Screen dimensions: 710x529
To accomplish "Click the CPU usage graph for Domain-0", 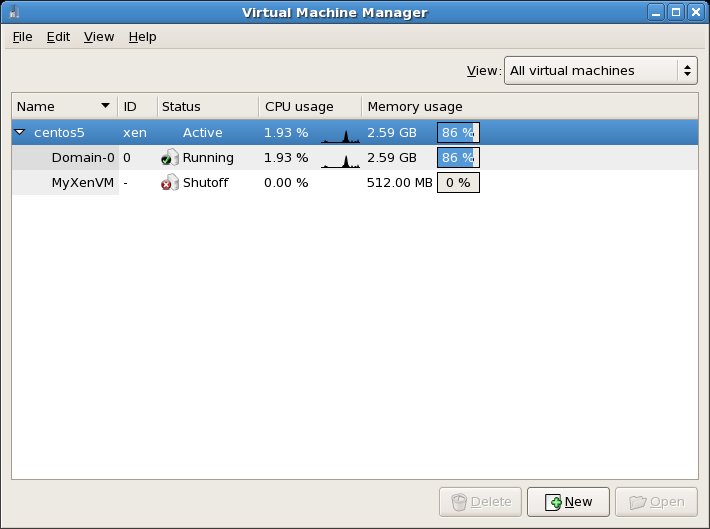I will 340,158.
